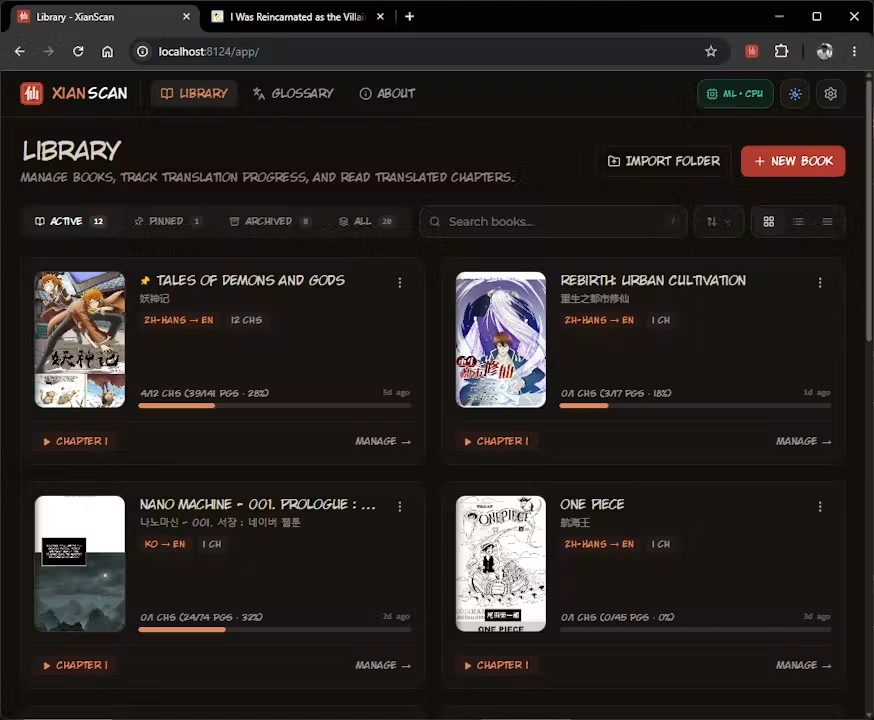Open Nano Machine cover thumbnail

(x=80, y=563)
